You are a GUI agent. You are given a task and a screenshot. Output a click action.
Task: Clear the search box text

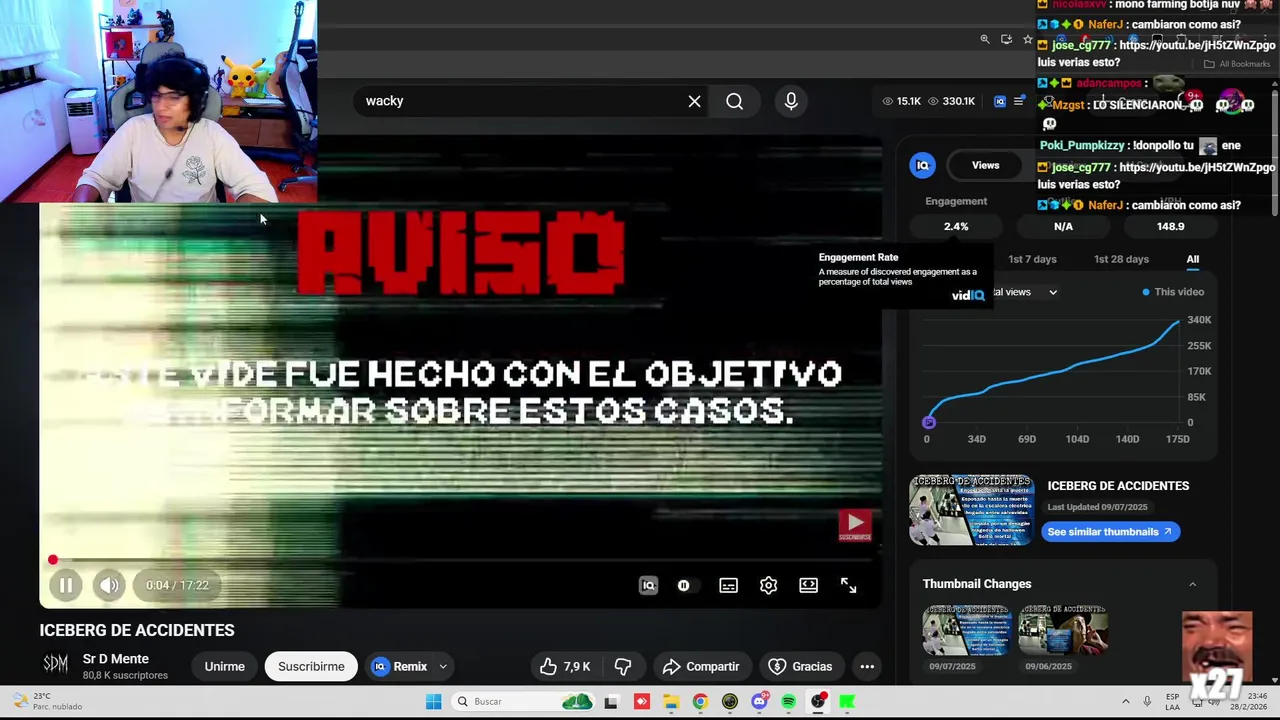[x=694, y=101]
